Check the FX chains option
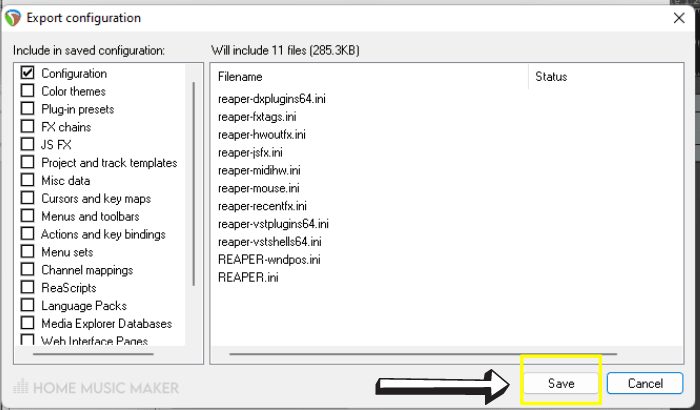700x410 pixels. pos(28,126)
